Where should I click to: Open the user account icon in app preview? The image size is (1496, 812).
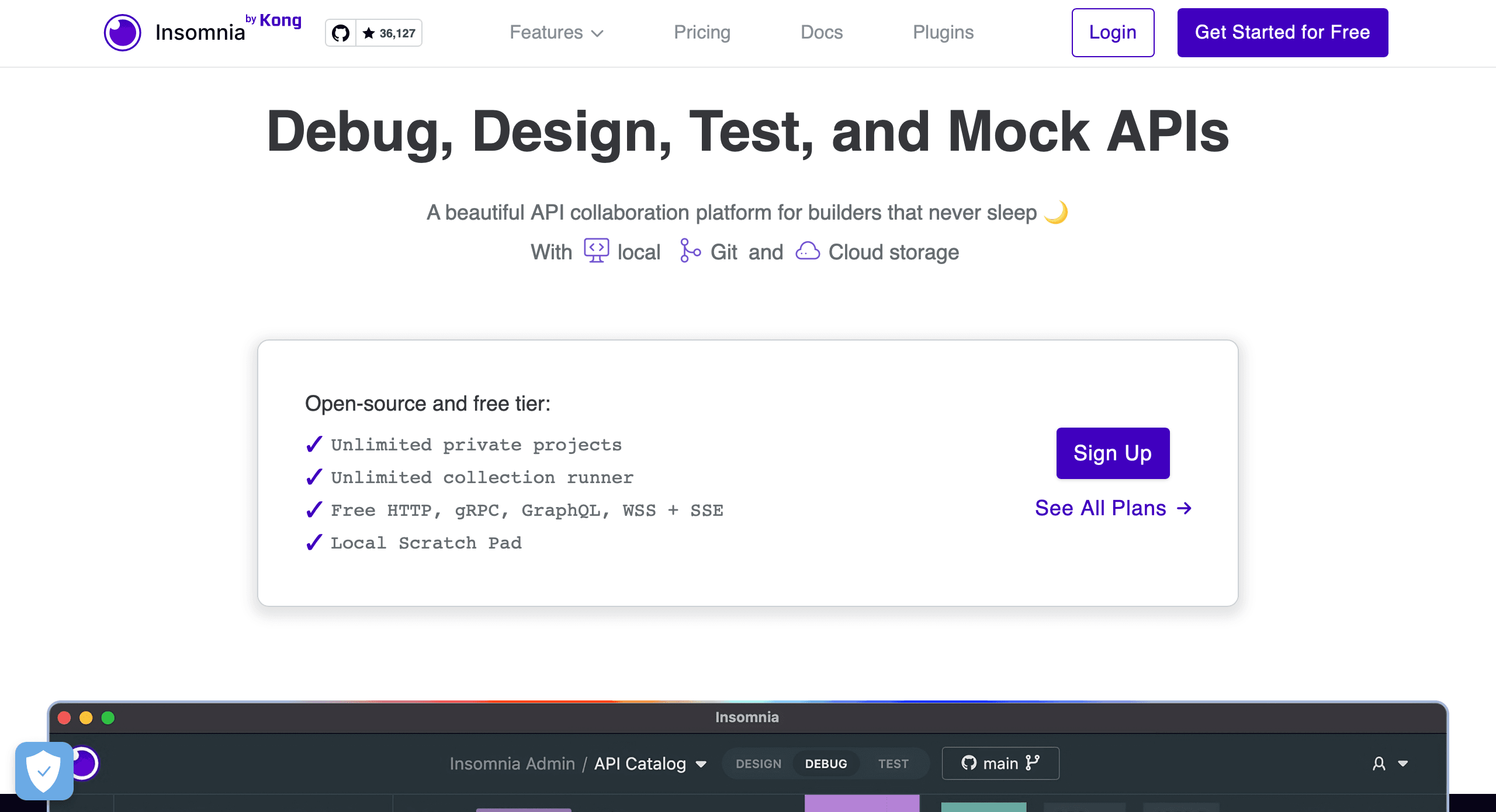pyautogui.click(x=1379, y=764)
